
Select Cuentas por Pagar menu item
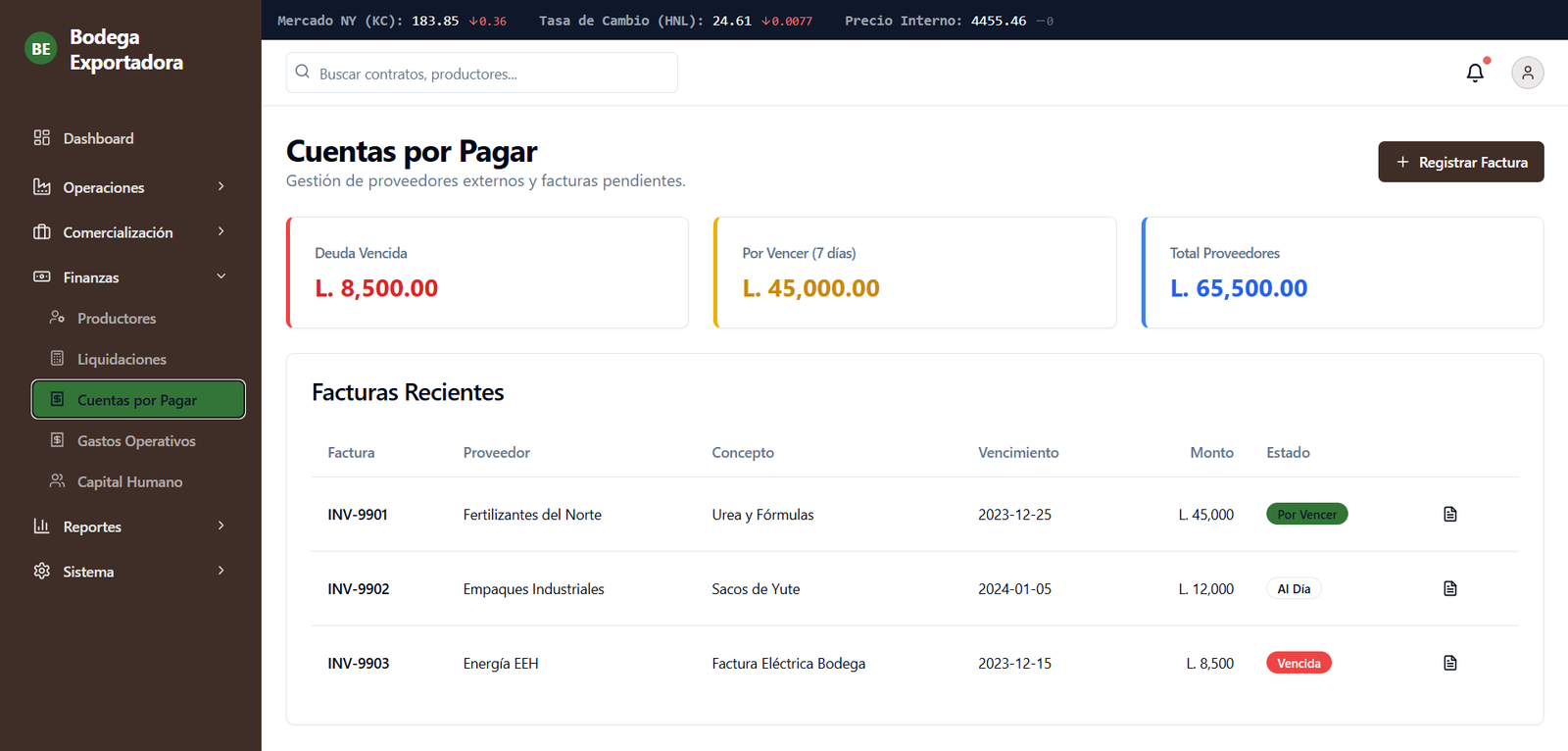(x=138, y=399)
